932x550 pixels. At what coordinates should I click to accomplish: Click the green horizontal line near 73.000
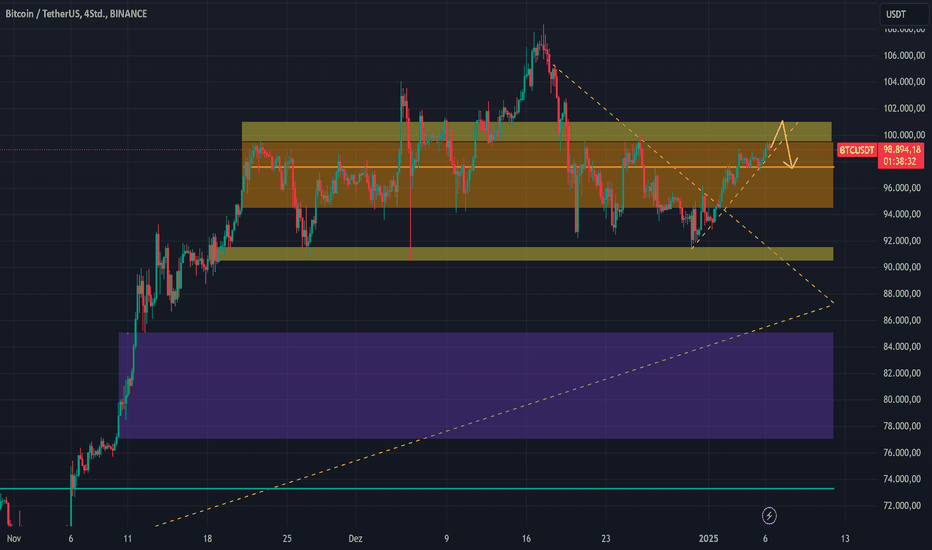400,489
